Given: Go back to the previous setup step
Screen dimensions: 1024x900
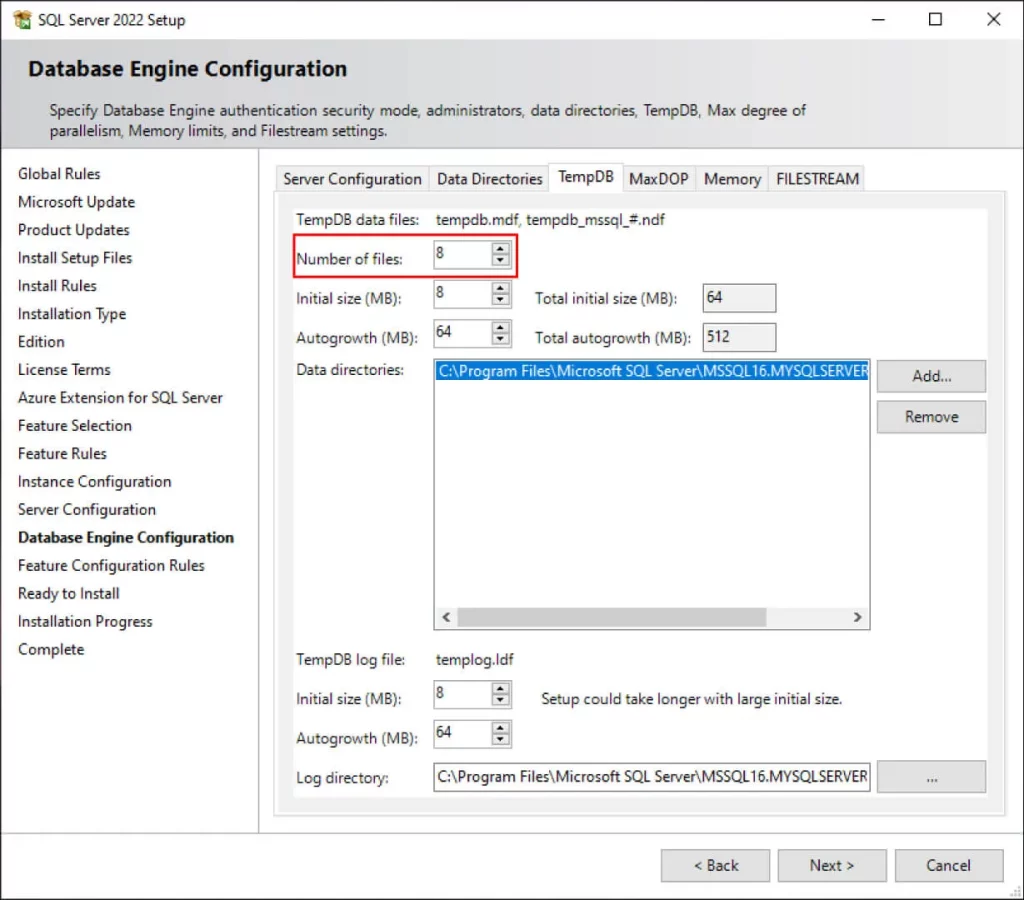Looking at the screenshot, I should pos(715,865).
